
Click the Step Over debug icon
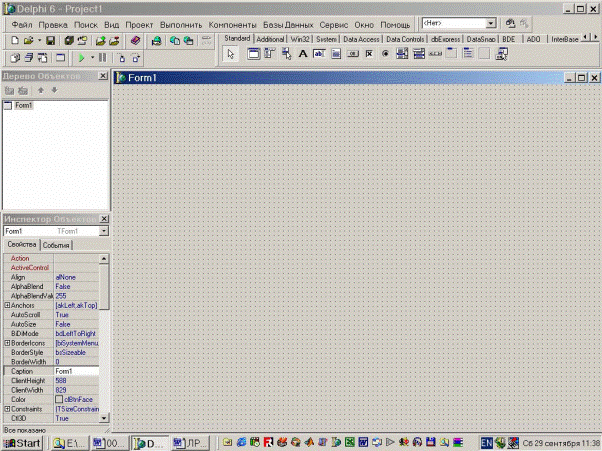pos(136,58)
